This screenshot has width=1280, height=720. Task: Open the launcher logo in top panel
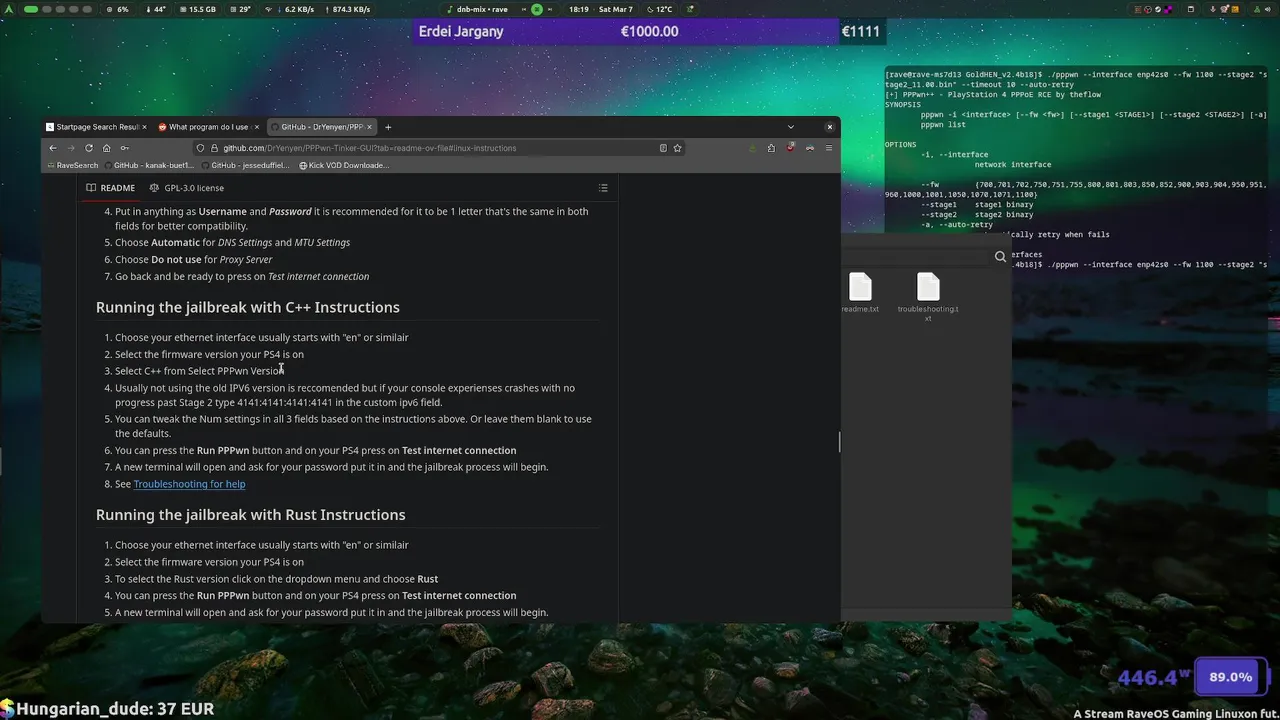[10, 9]
